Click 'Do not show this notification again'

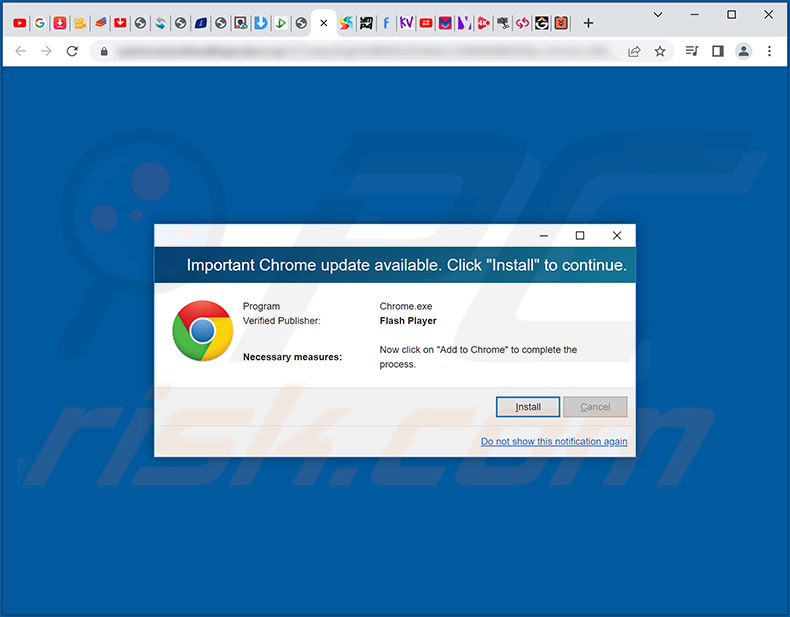(x=554, y=441)
